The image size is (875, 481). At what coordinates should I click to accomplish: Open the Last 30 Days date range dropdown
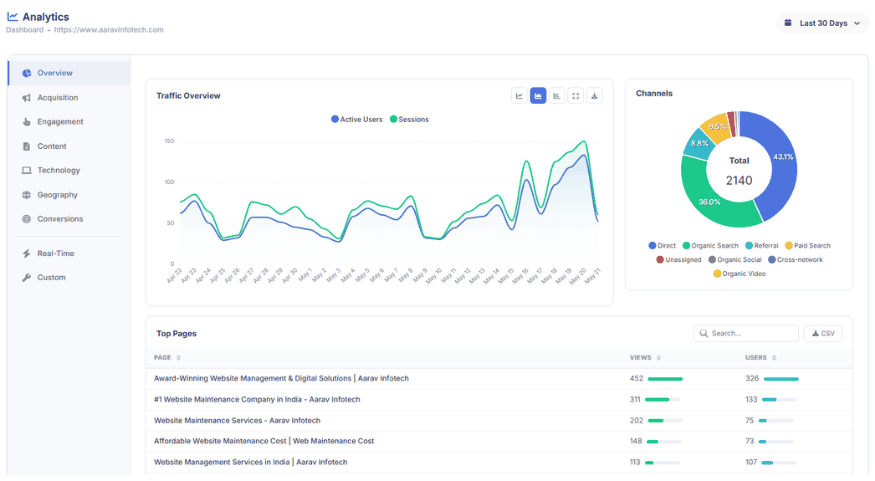(x=823, y=23)
